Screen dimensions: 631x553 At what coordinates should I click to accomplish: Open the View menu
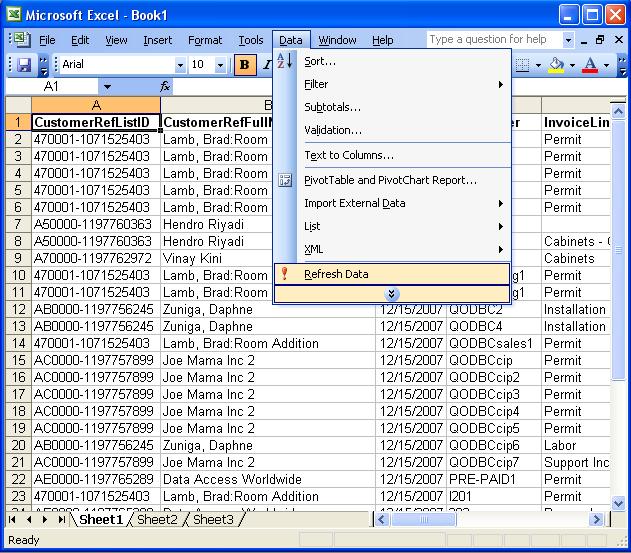point(116,40)
